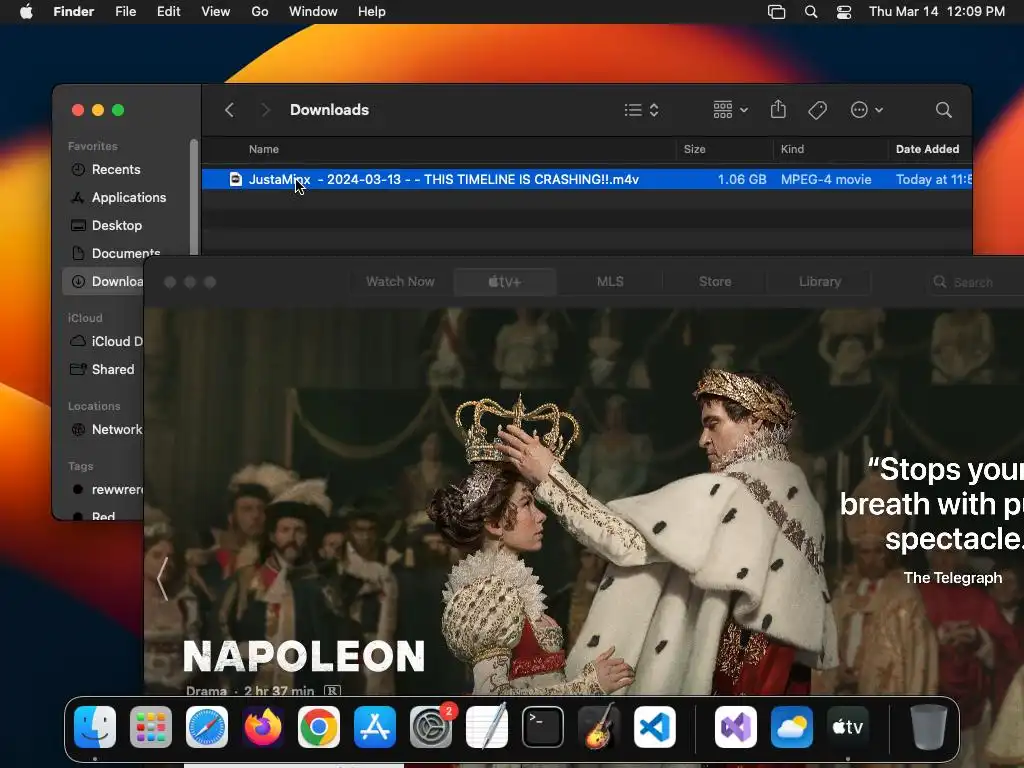1024x768 pixels.
Task: Select Downloads in Finder sidebar
Action: 104,281
